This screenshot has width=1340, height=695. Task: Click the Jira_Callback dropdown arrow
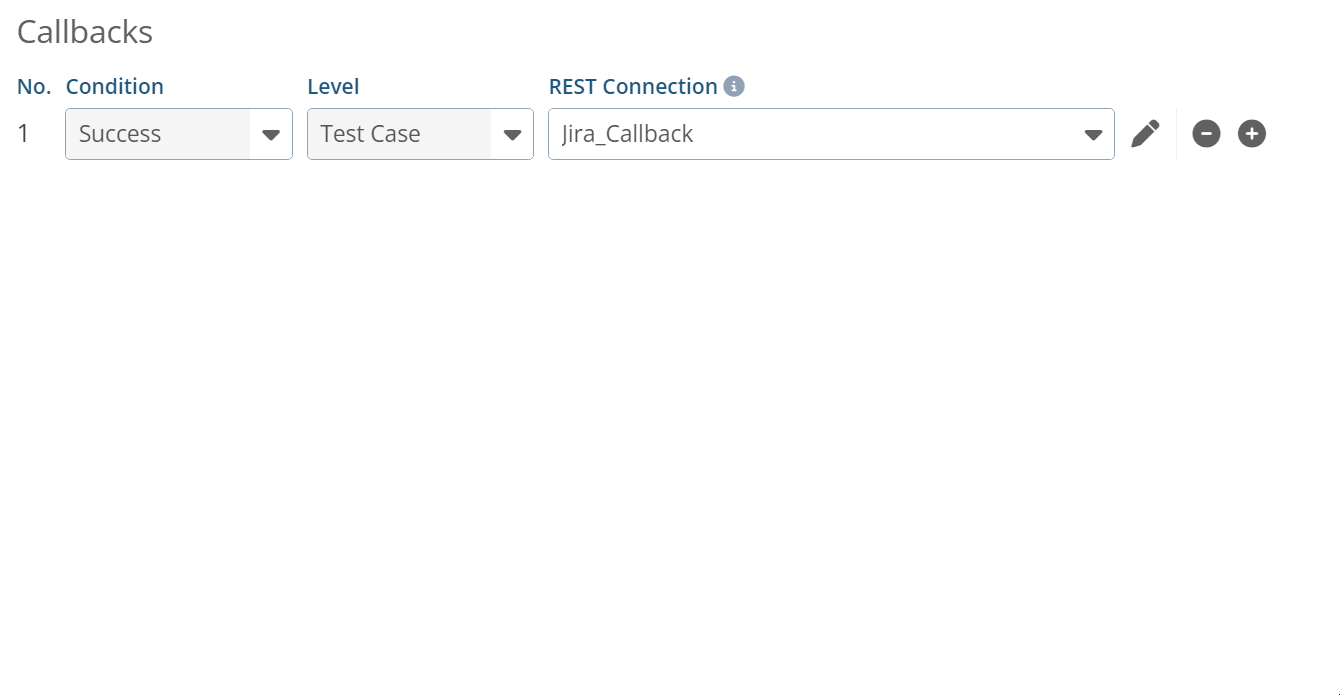point(1093,133)
